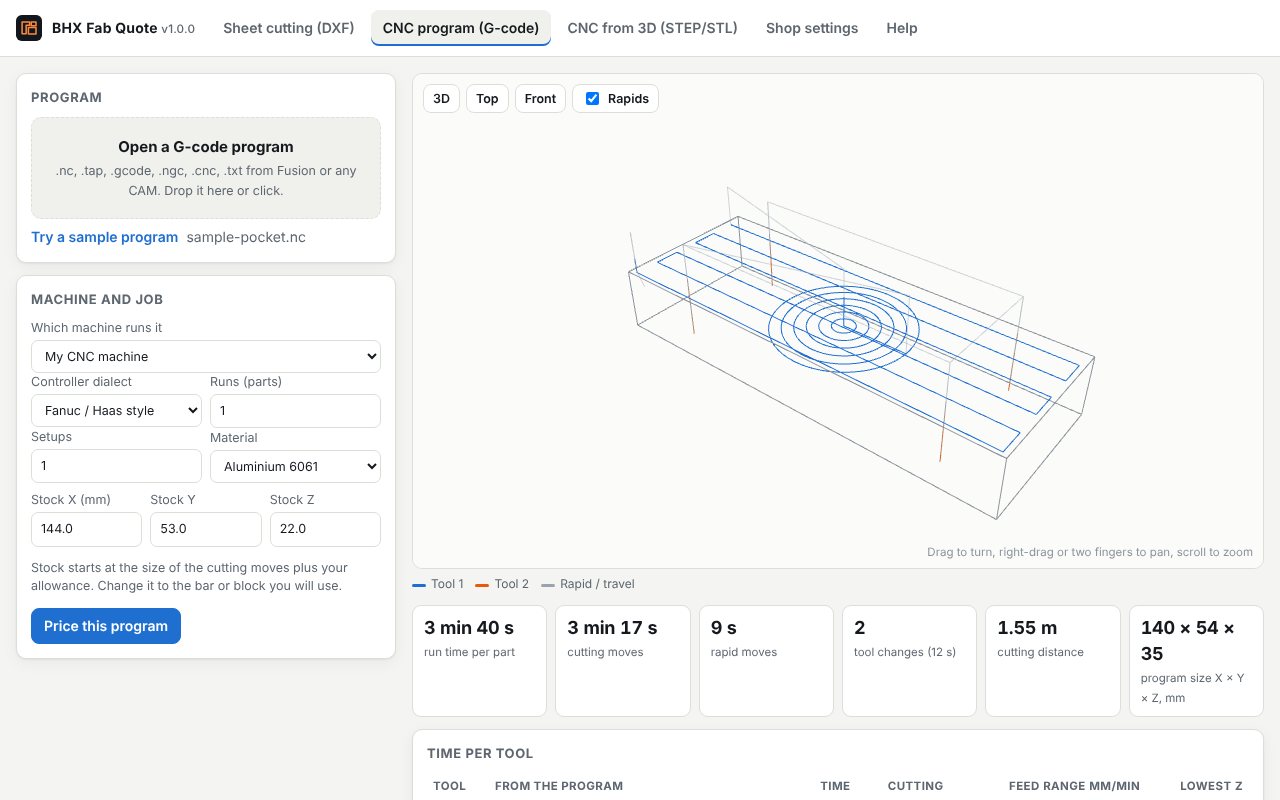Image resolution: width=1280 pixels, height=800 pixels.
Task: Open the Material dropdown
Action: pyautogui.click(x=295, y=466)
